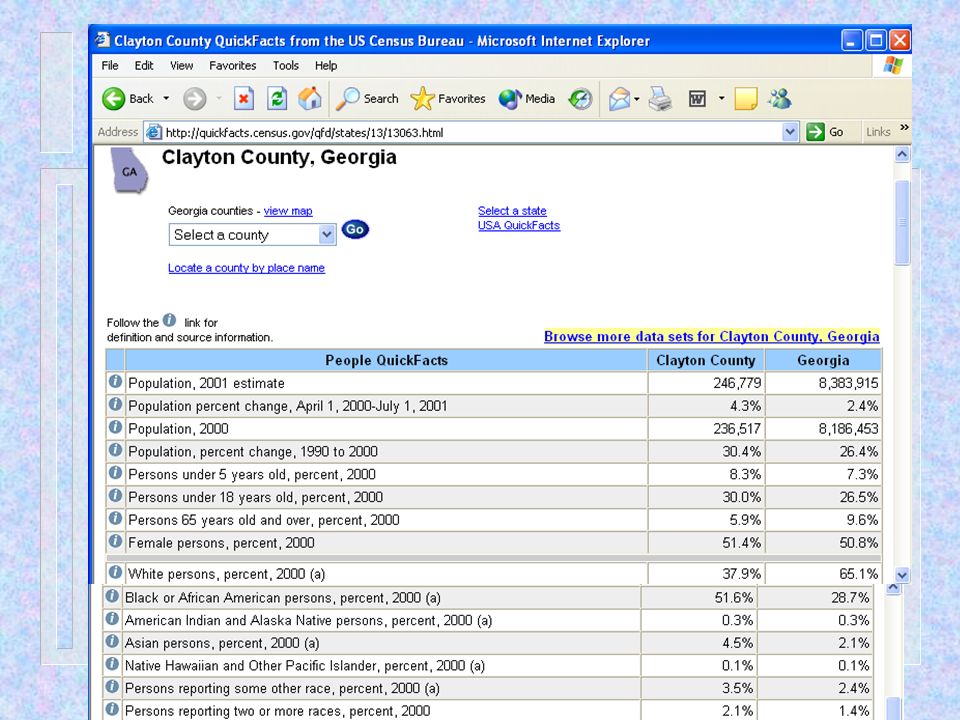Open the View menu

click(181, 66)
